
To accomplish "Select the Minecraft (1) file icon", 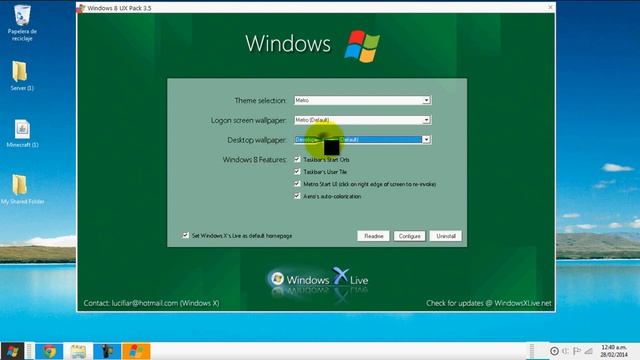I will tap(22, 133).
